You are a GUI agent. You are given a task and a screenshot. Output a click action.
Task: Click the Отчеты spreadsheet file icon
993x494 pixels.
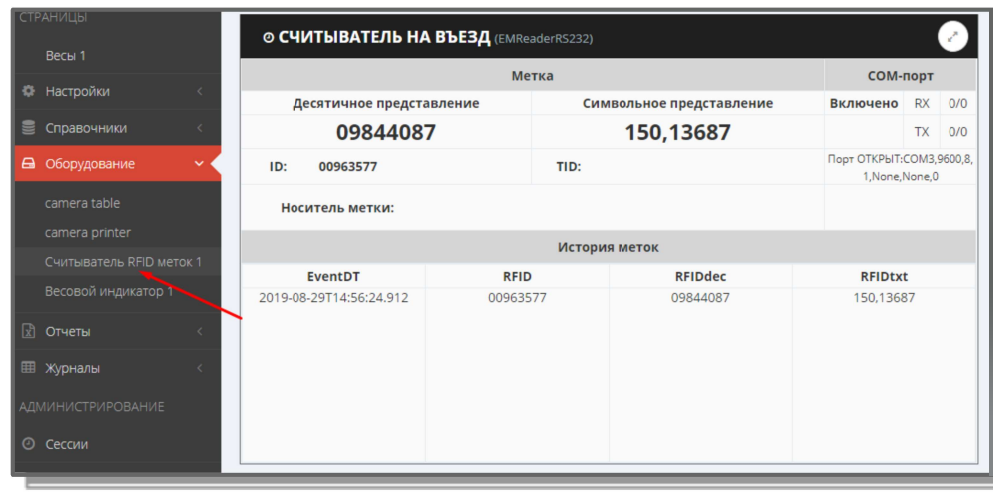tap(28, 331)
